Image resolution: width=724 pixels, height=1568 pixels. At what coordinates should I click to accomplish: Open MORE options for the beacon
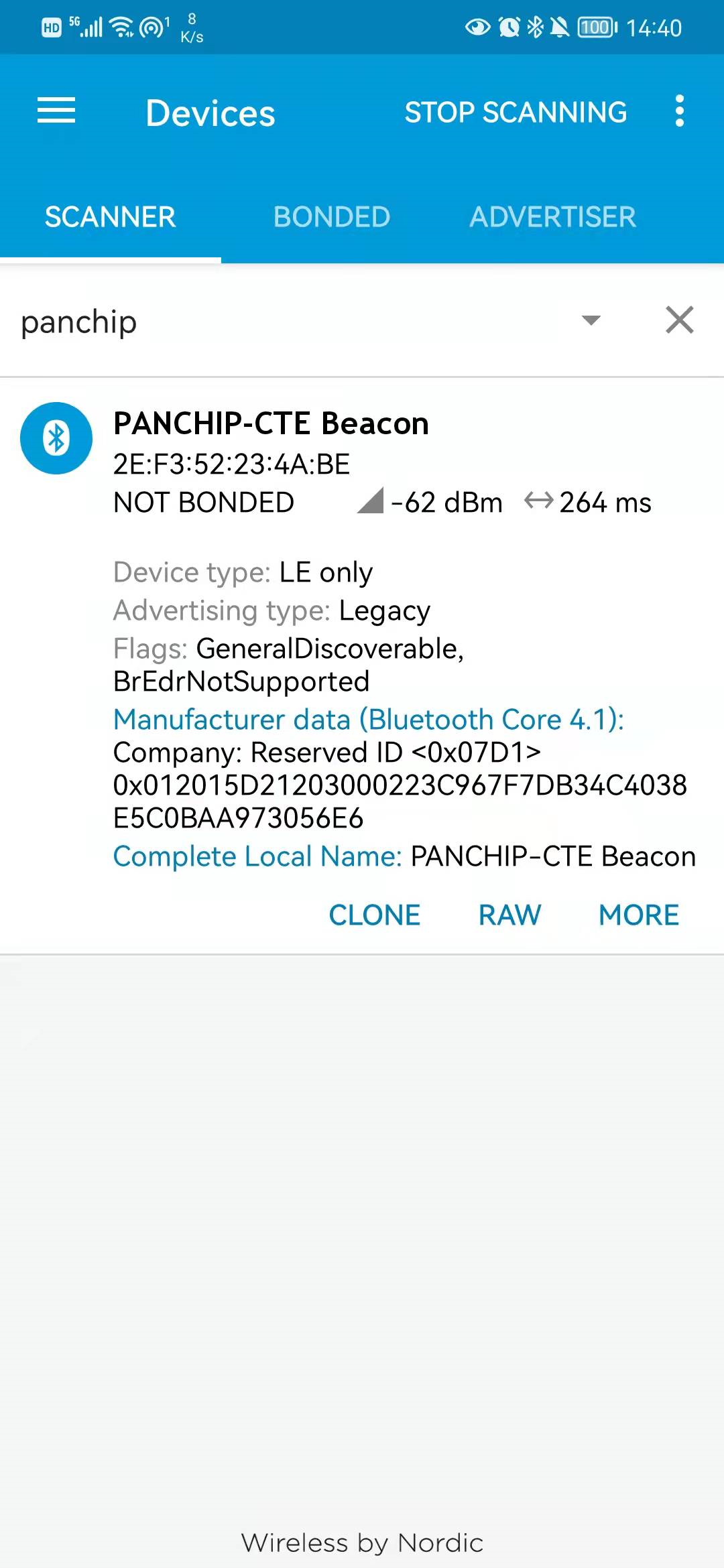pyautogui.click(x=639, y=915)
